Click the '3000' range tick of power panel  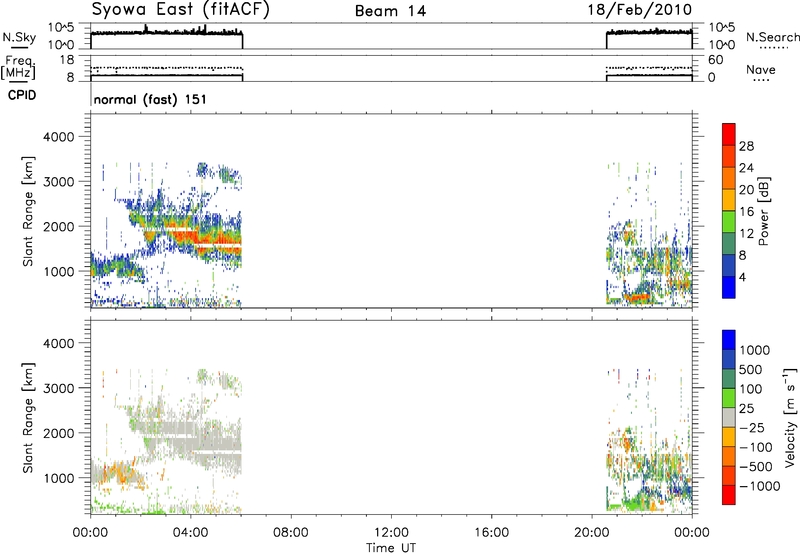tap(59, 182)
